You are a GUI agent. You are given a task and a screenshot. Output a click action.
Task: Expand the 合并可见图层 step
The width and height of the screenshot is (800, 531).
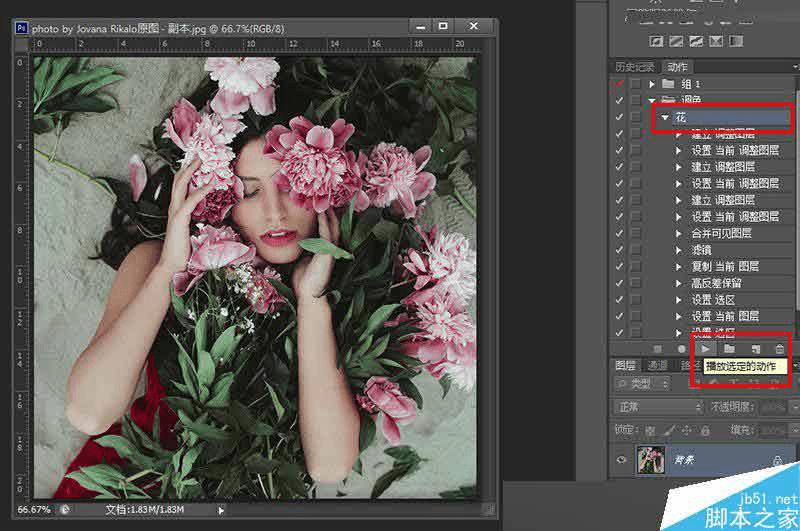tap(678, 233)
